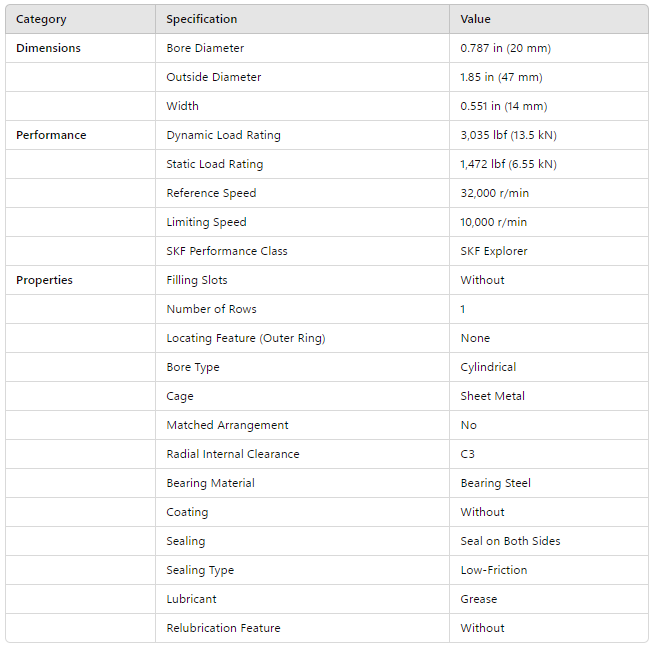Select the C3 clearance value
This screenshot has width=651, height=647.
point(467,454)
